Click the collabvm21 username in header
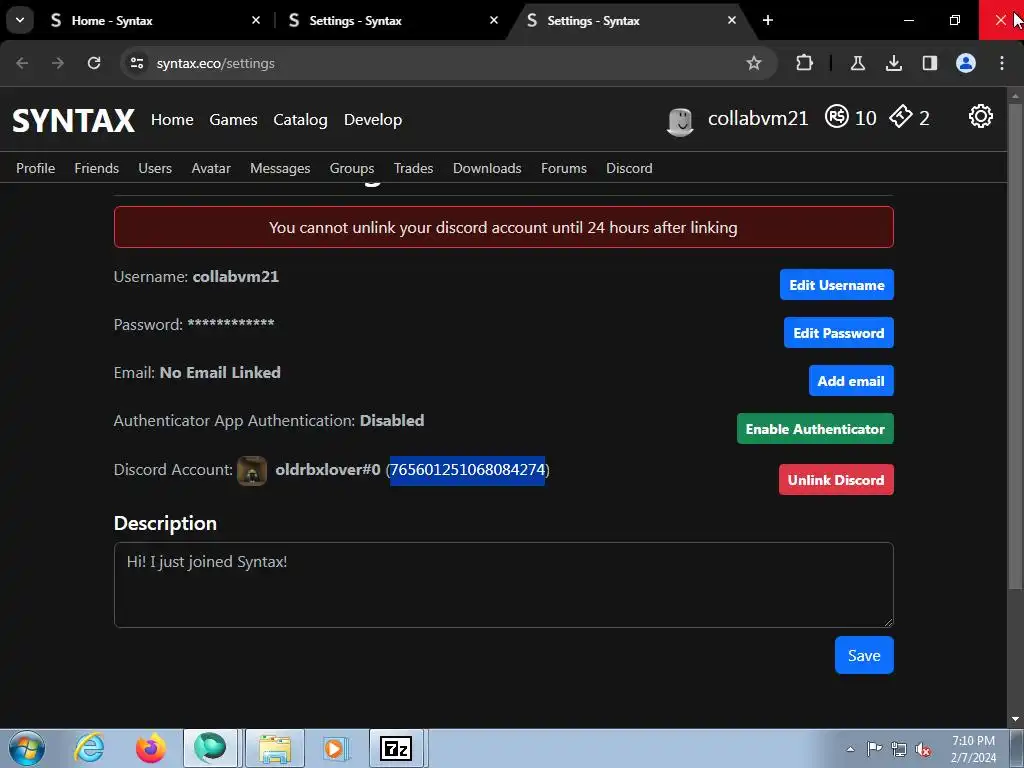 coord(758,118)
